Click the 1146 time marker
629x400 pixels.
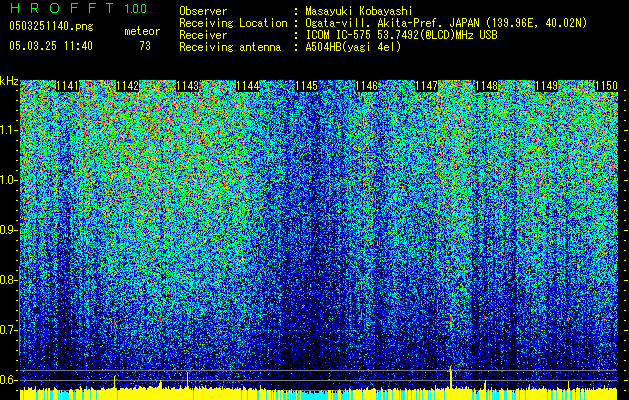(367, 86)
